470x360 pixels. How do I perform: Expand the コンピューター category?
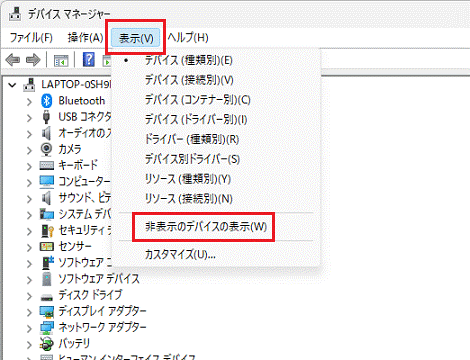tap(29, 183)
